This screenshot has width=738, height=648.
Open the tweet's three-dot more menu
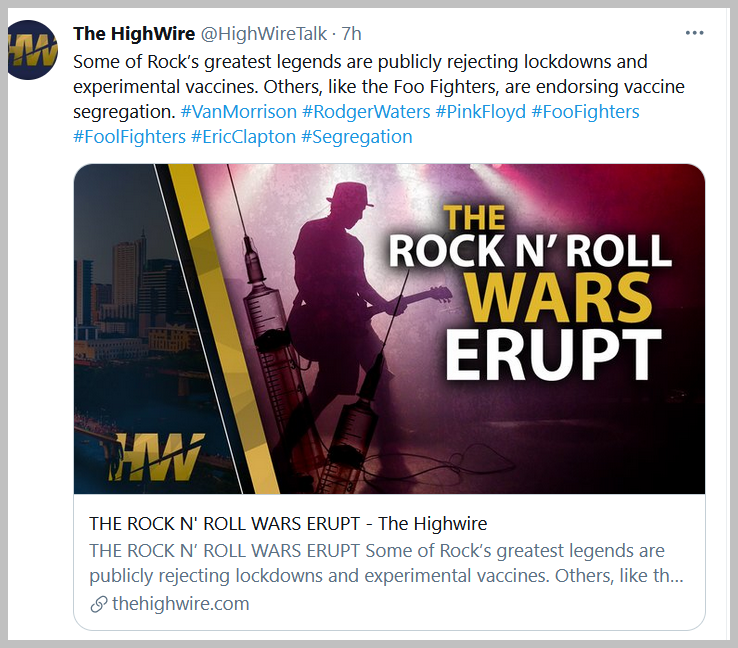pyautogui.click(x=694, y=33)
